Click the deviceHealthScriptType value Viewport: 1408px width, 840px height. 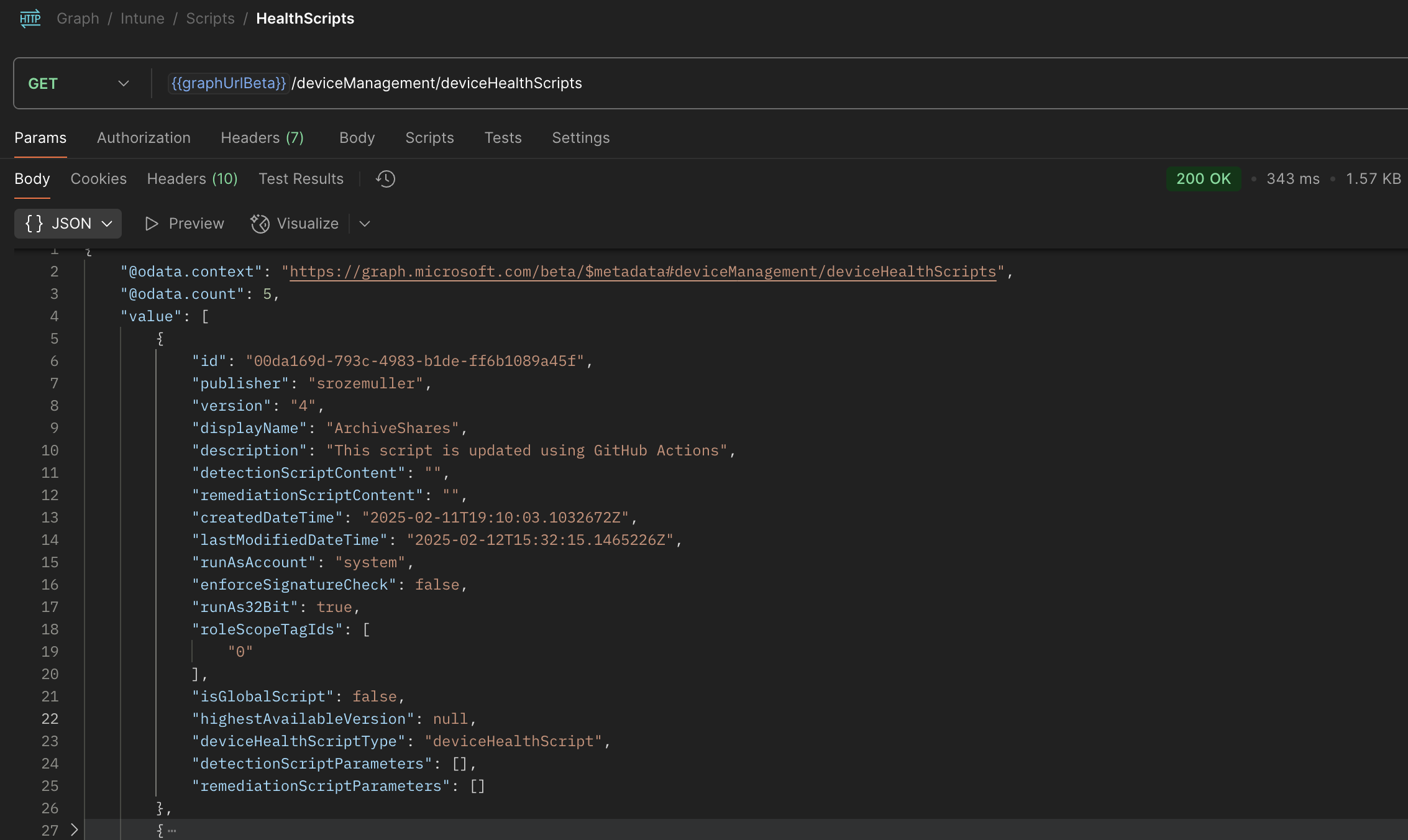[x=514, y=741]
